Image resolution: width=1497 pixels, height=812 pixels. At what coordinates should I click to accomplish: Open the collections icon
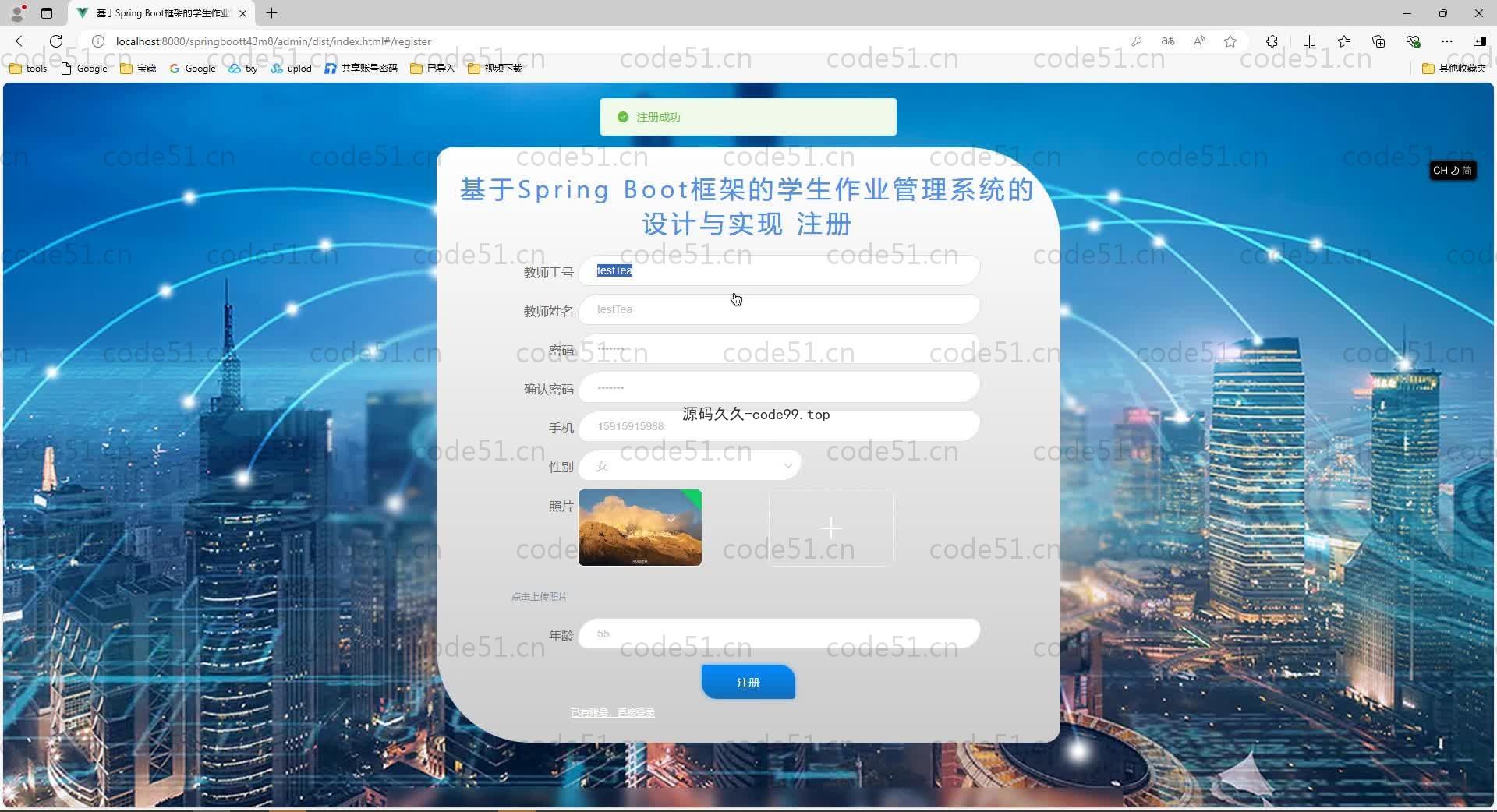(x=1378, y=41)
